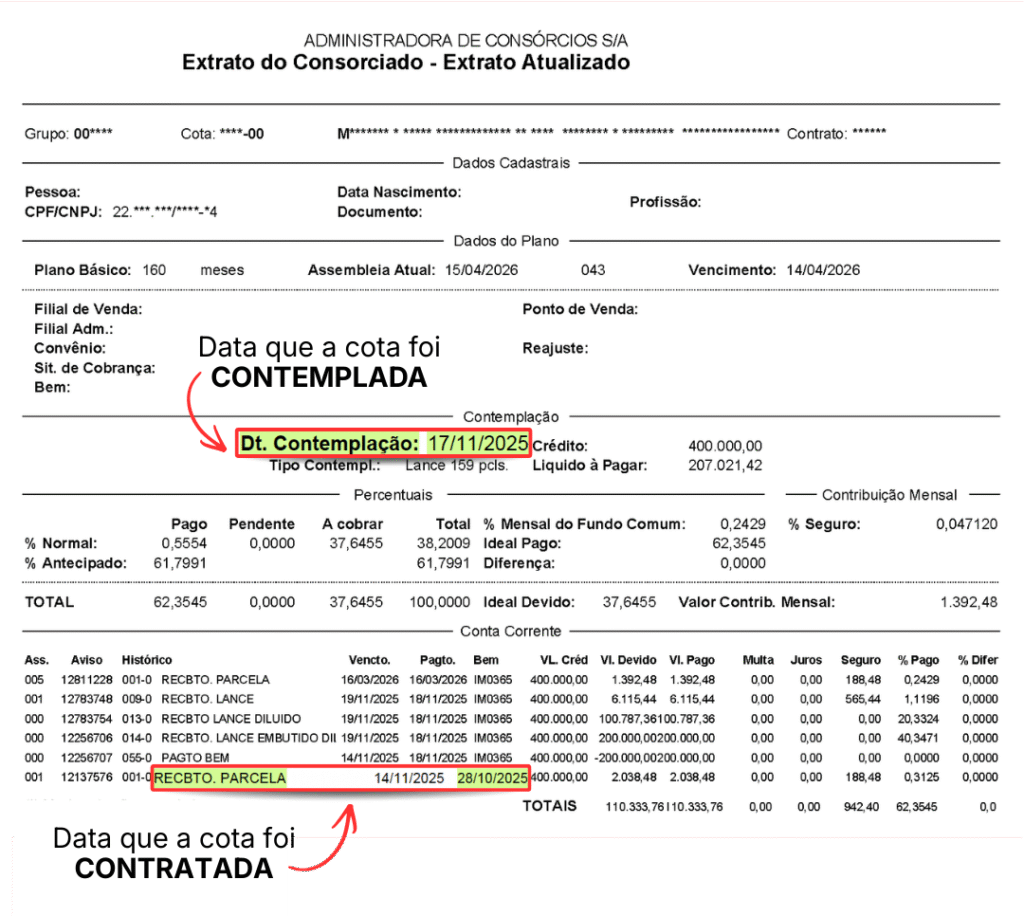
Task: Click the TOTAIS label in the table footer
Action: [x=549, y=806]
